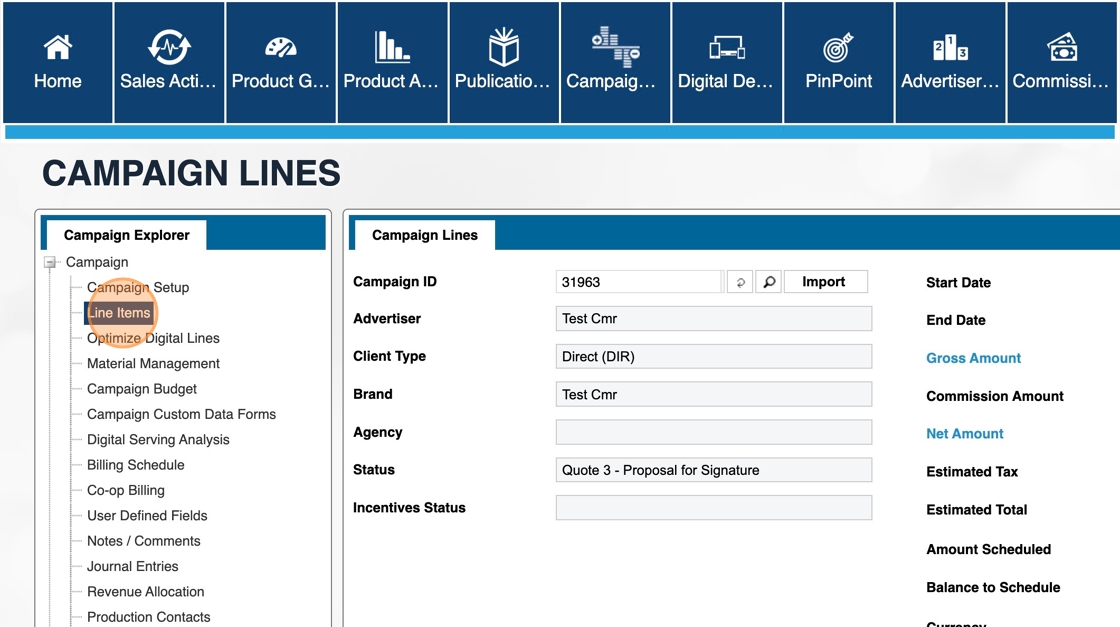Viewport: 1120px width, 627px height.
Task: Open Material Management
Action: (x=153, y=363)
